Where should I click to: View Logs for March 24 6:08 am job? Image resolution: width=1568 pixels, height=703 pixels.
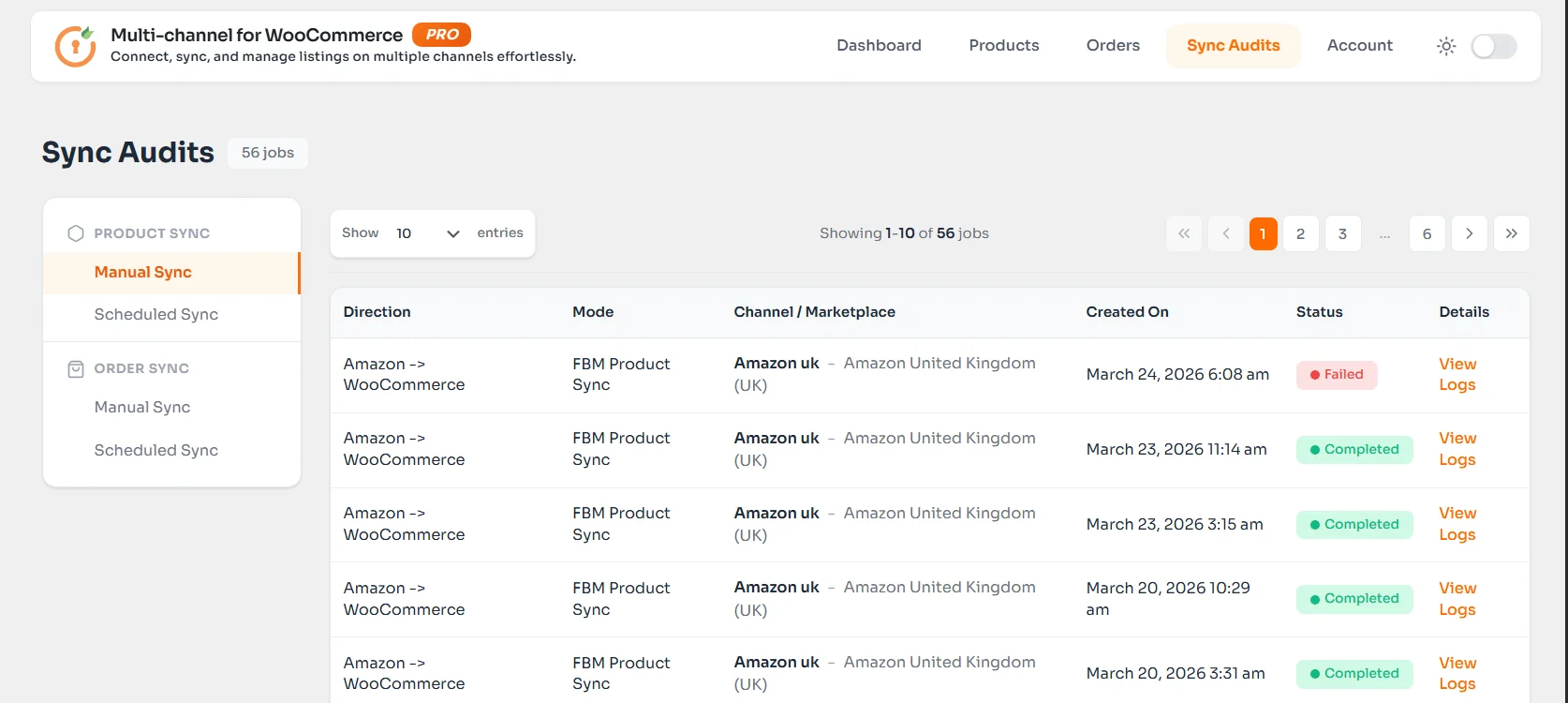[1457, 374]
